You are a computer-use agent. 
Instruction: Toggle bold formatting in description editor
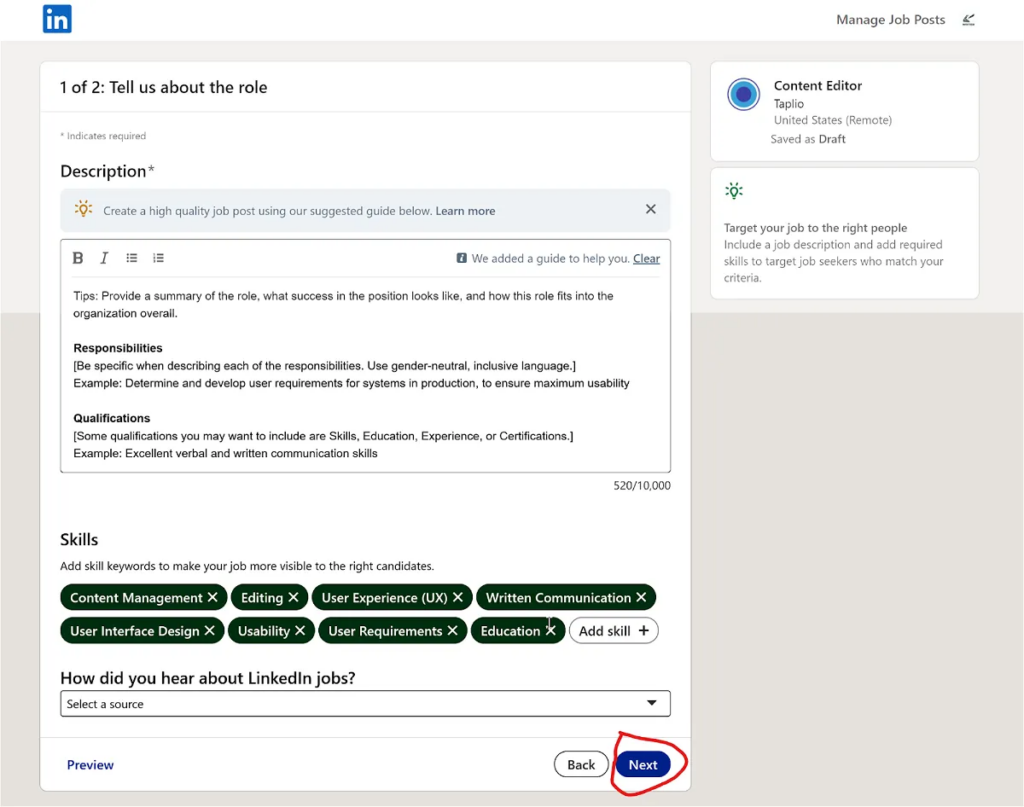click(x=78, y=258)
